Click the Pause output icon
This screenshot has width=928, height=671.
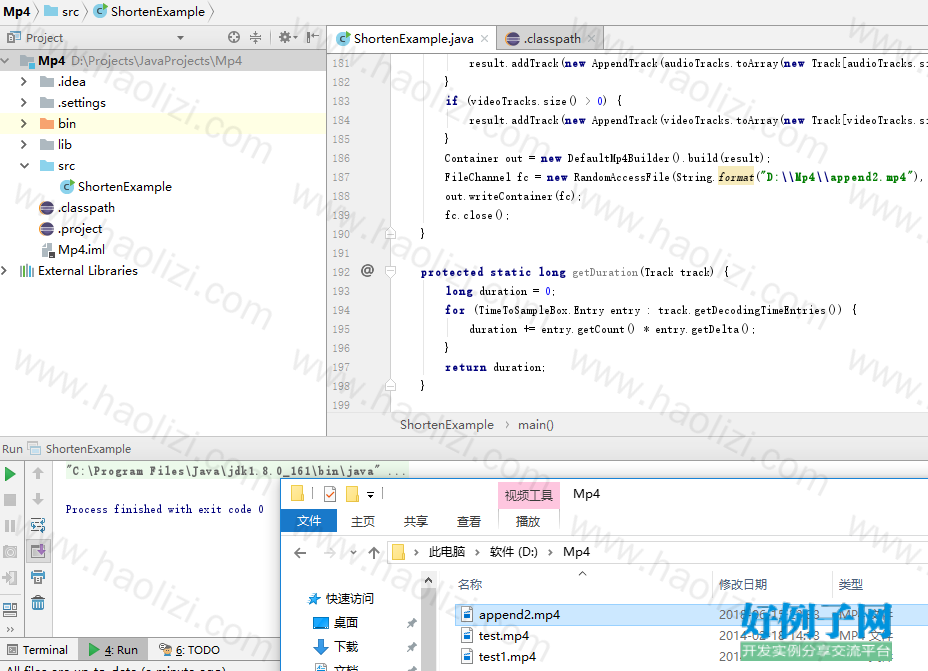point(10,526)
